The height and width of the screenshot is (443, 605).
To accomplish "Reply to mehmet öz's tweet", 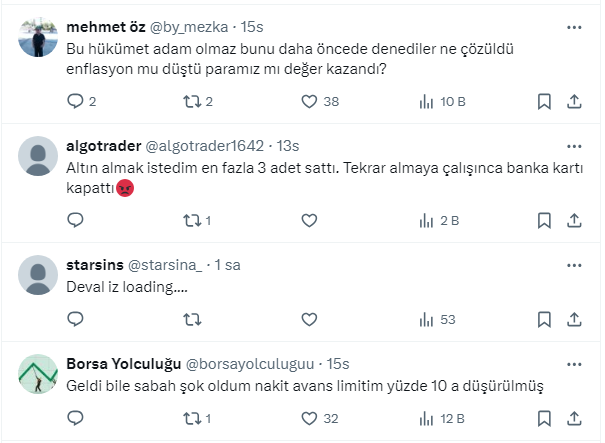I will click(x=75, y=101).
